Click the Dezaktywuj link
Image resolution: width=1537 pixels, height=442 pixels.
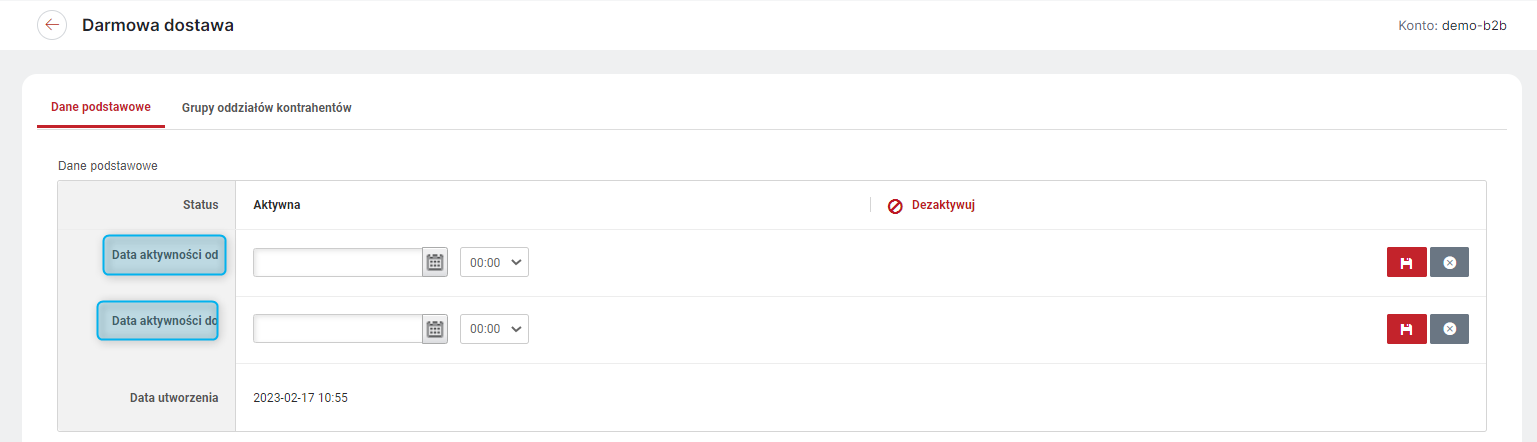(943, 205)
